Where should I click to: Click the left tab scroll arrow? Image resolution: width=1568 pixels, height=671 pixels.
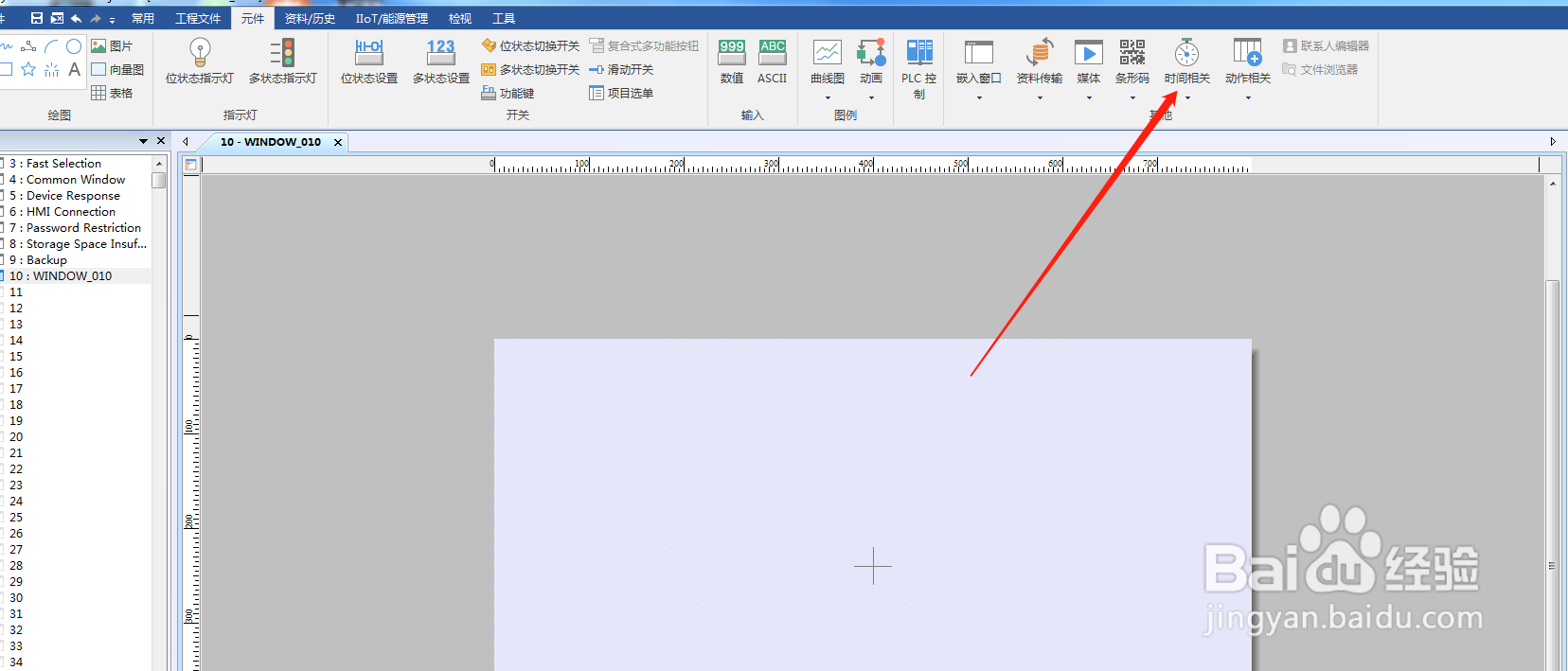pos(186,142)
